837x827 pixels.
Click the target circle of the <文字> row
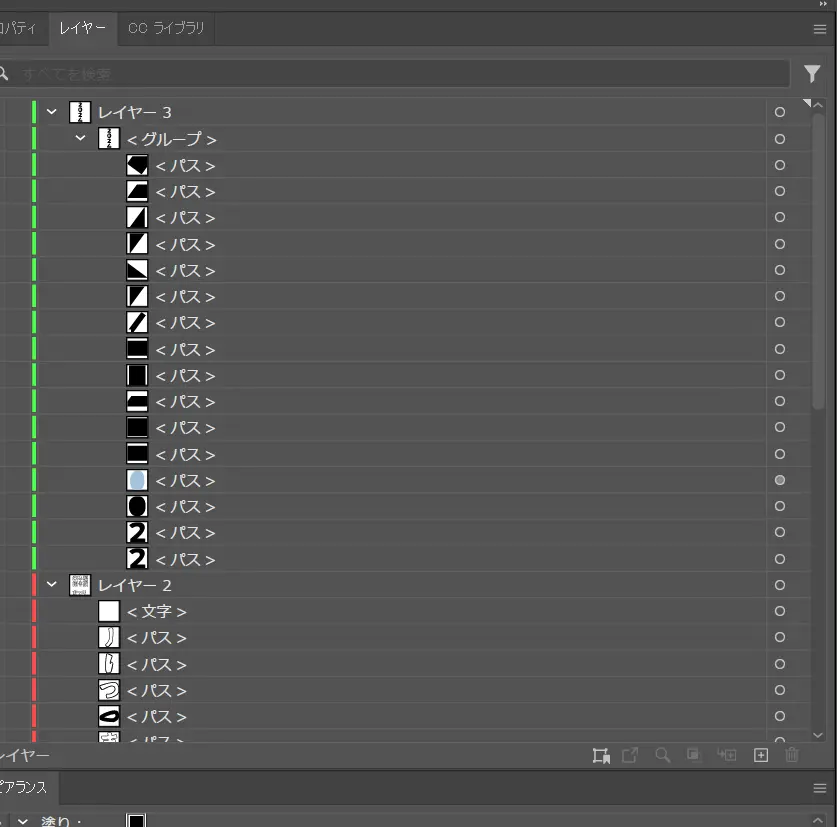[x=780, y=611]
